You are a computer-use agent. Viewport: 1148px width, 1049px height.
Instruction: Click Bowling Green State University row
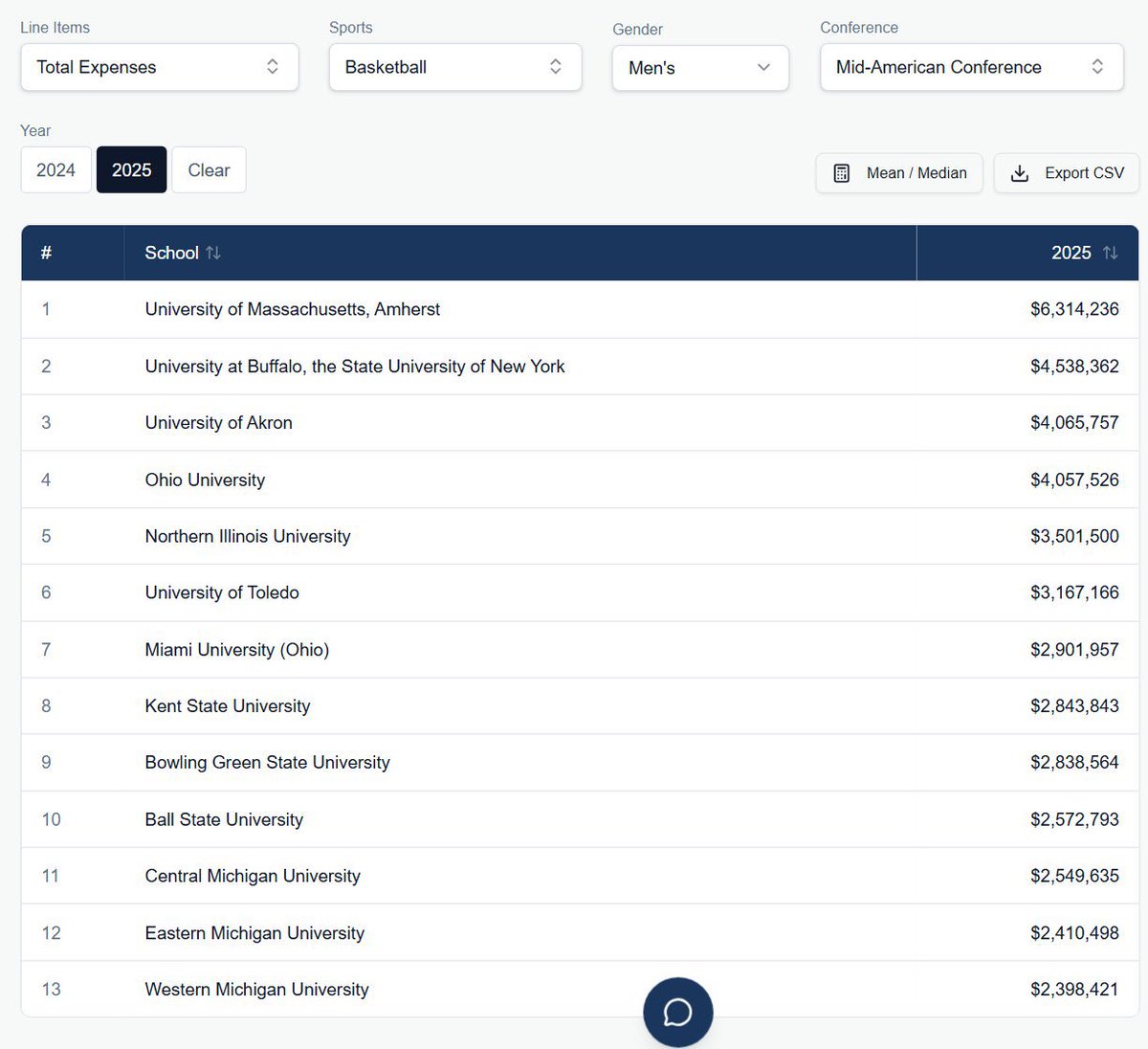click(580, 762)
